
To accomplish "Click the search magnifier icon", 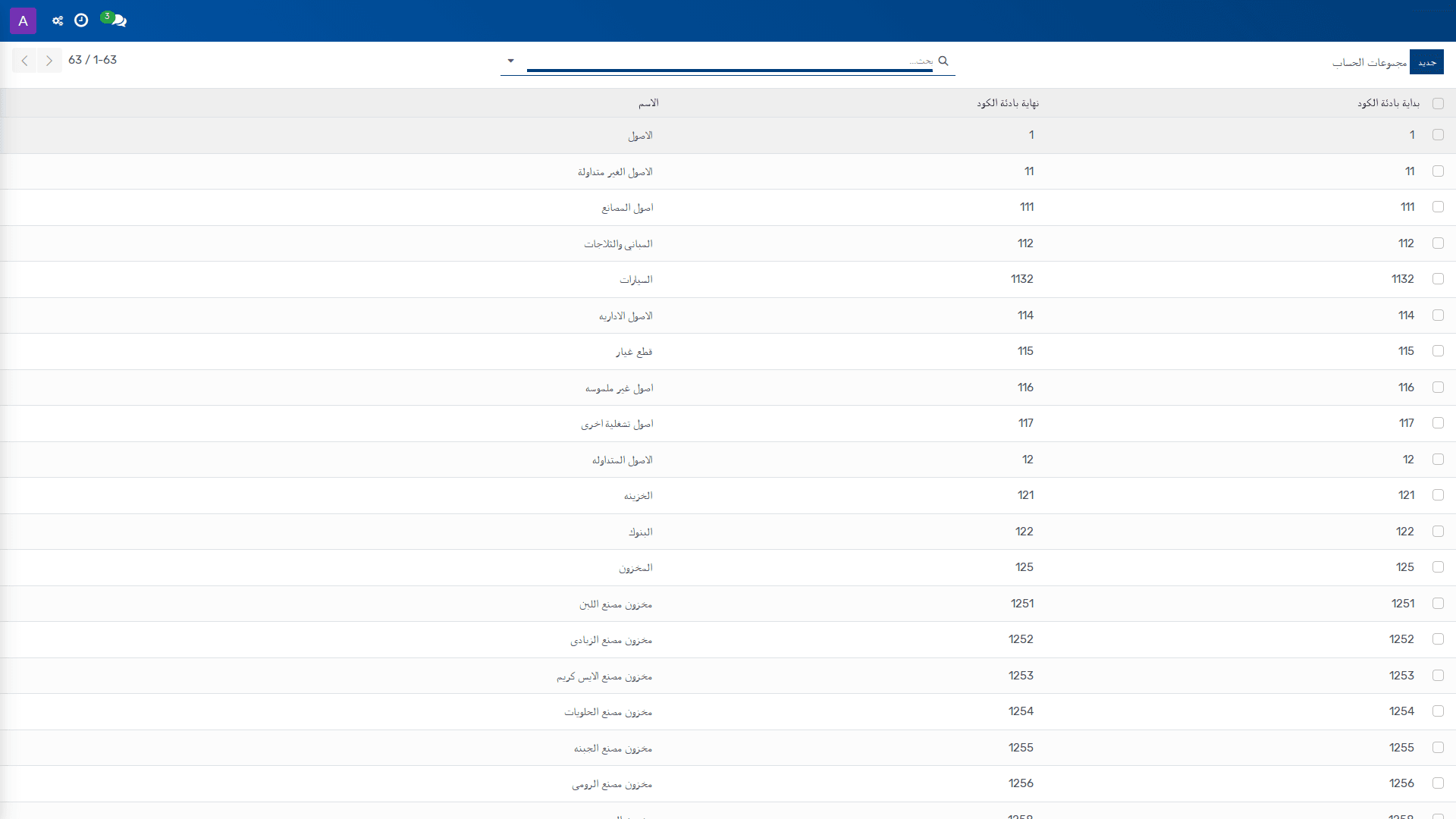I will tap(943, 61).
